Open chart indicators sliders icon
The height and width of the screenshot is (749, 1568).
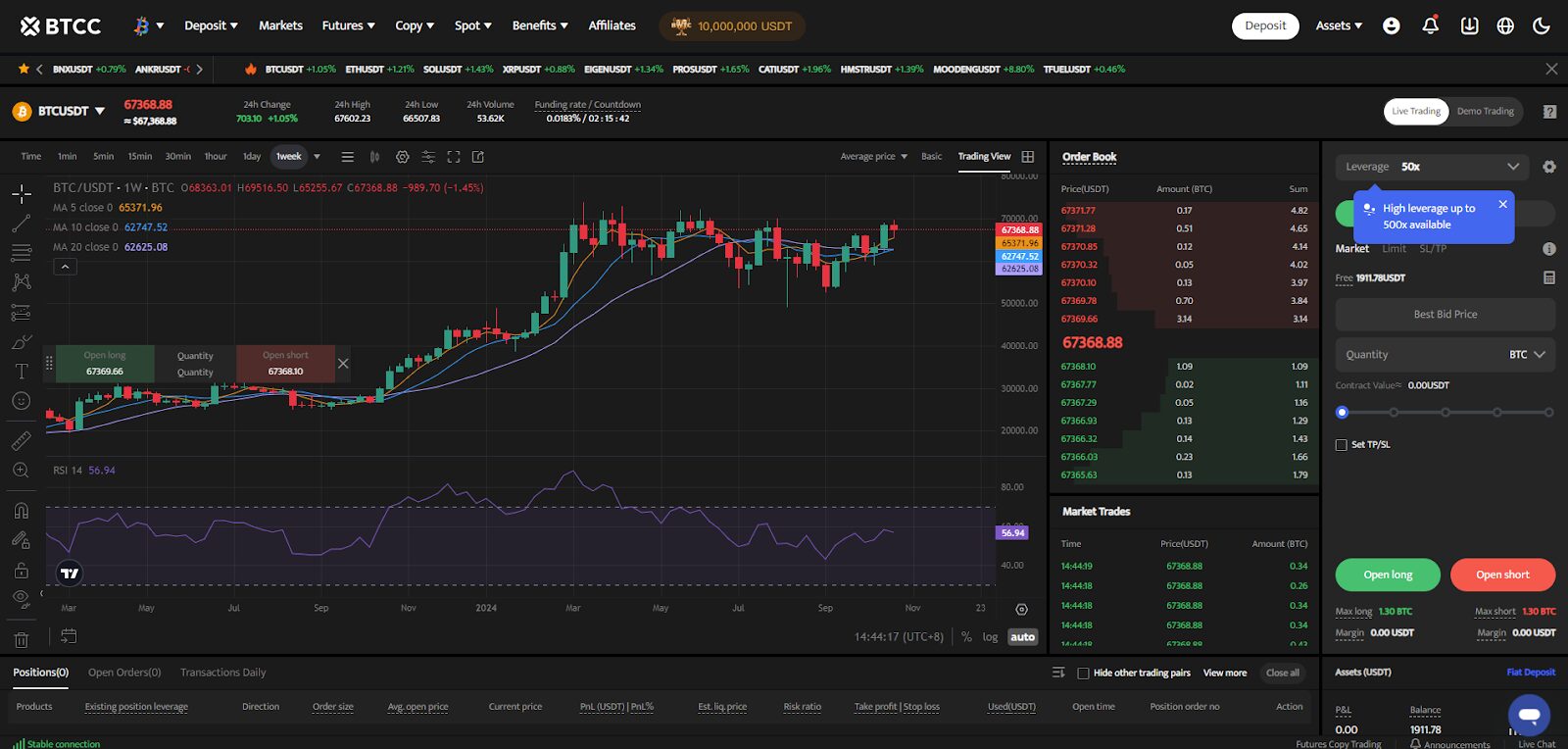428,157
